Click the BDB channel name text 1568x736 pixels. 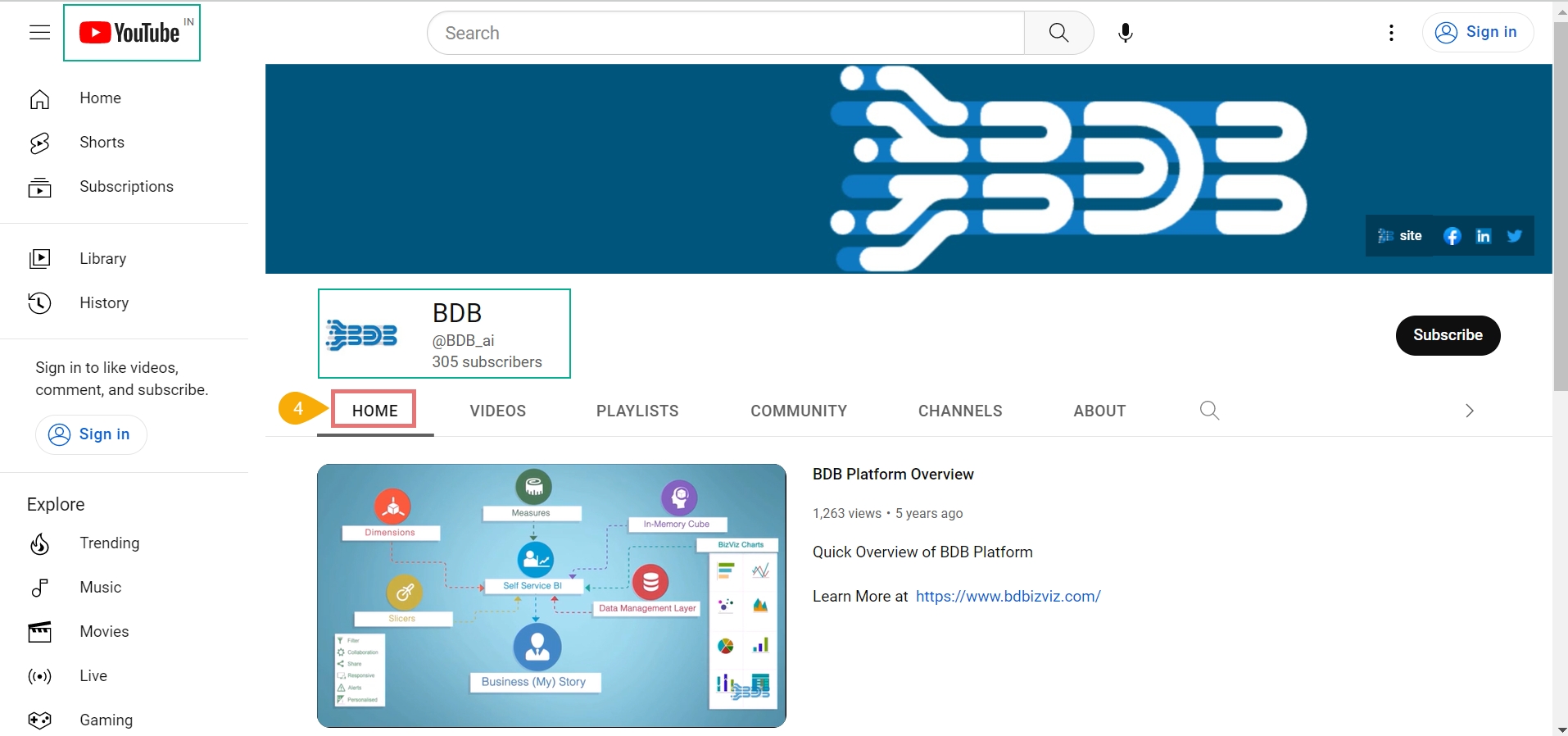[457, 313]
